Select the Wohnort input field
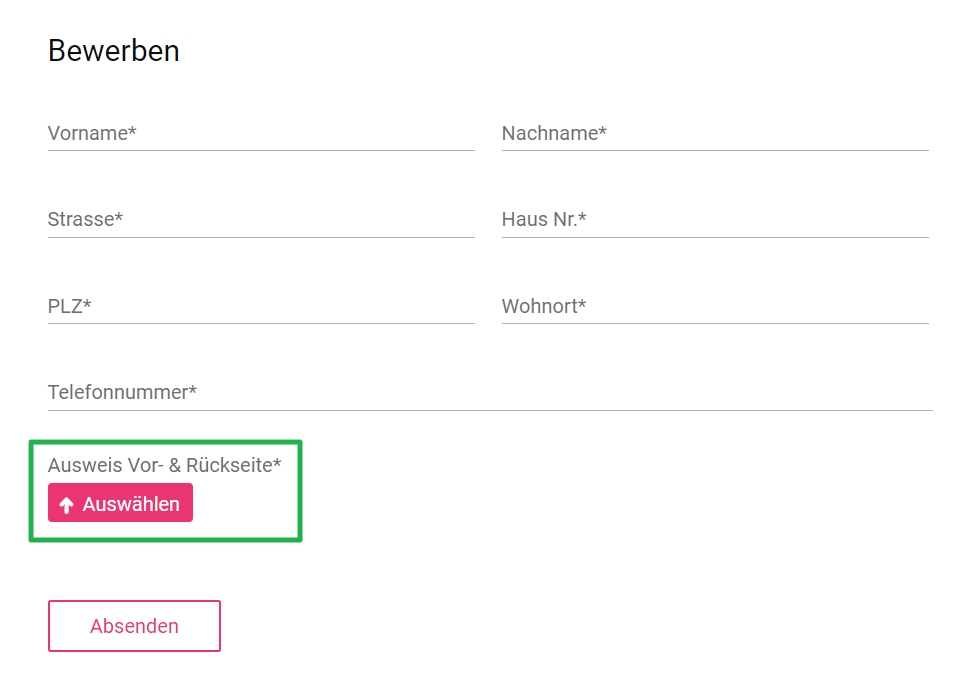 tap(715, 306)
